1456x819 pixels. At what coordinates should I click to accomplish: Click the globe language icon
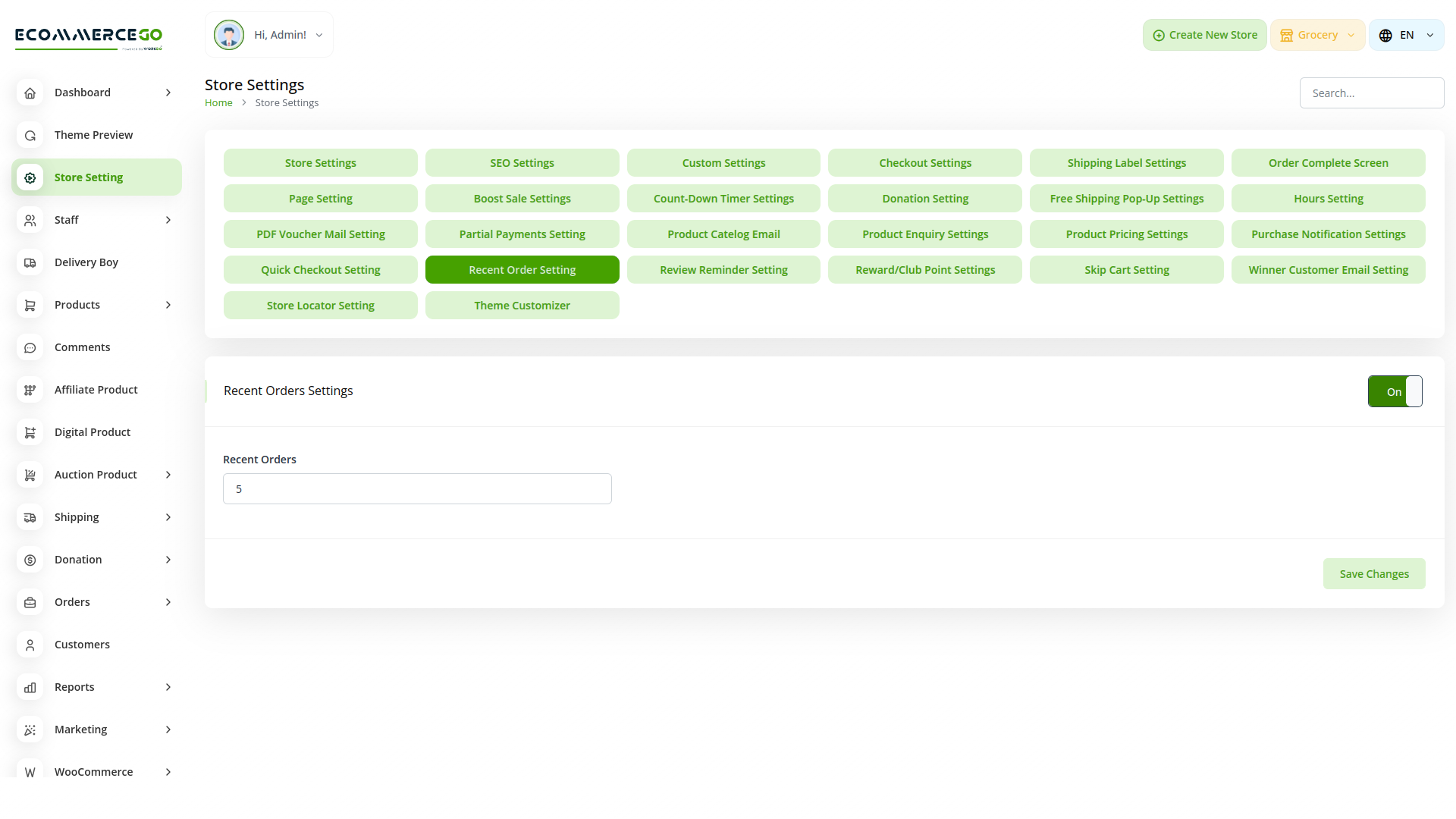click(x=1385, y=36)
